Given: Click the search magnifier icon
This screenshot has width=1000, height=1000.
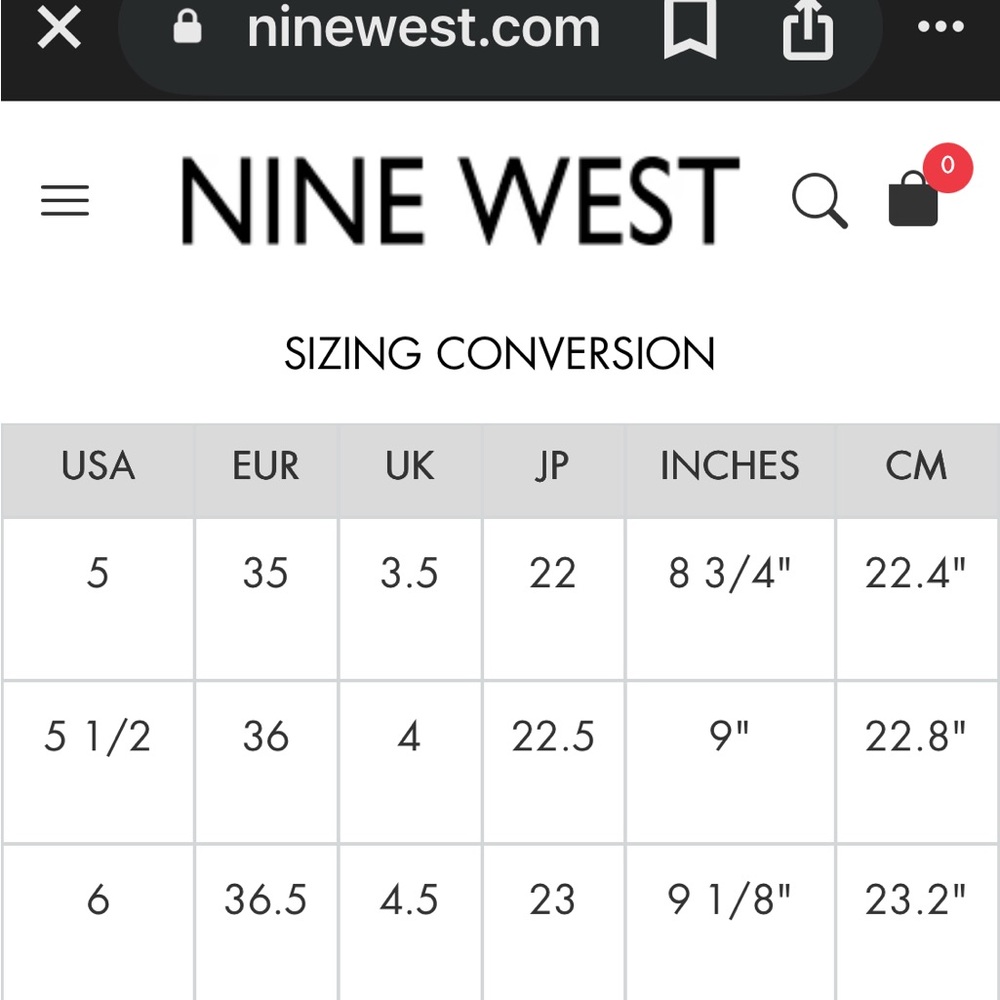Looking at the screenshot, I should coord(820,200).
